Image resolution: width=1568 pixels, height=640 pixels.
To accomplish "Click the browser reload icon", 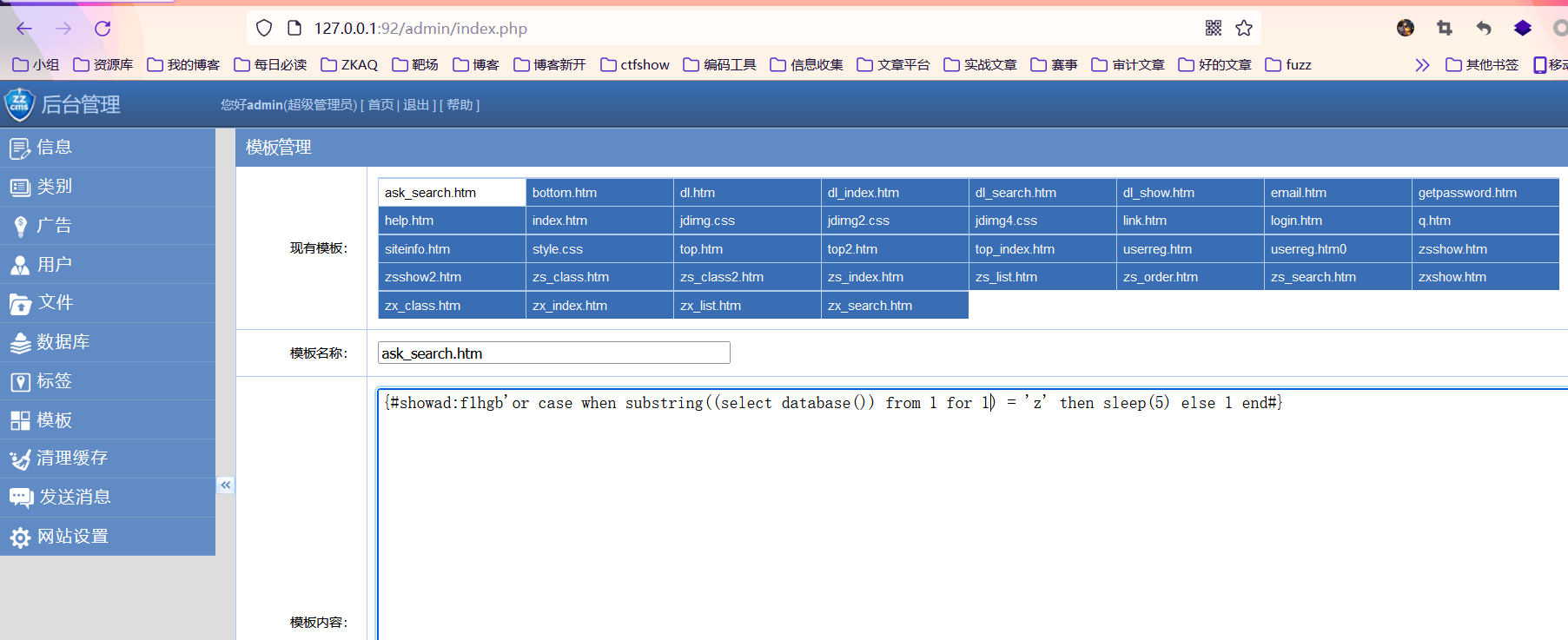I will (x=103, y=29).
